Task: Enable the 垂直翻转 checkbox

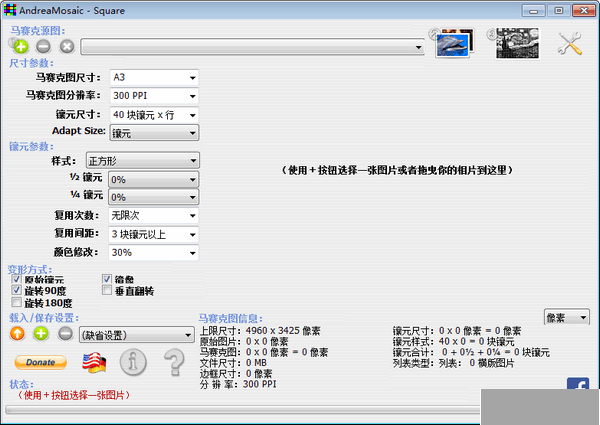Action: [x=107, y=290]
